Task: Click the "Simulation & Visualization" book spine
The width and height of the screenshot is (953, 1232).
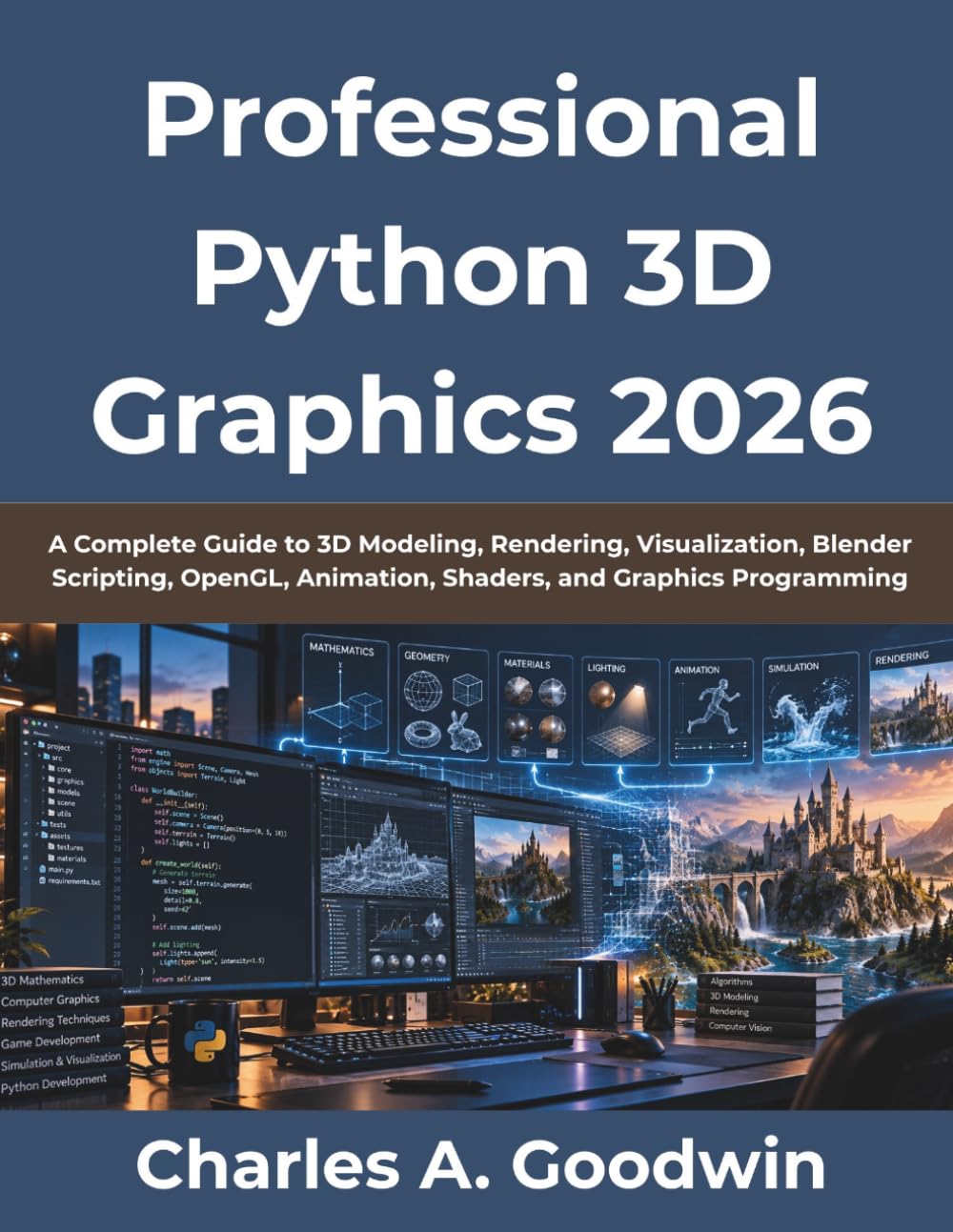Action: 63,1060
